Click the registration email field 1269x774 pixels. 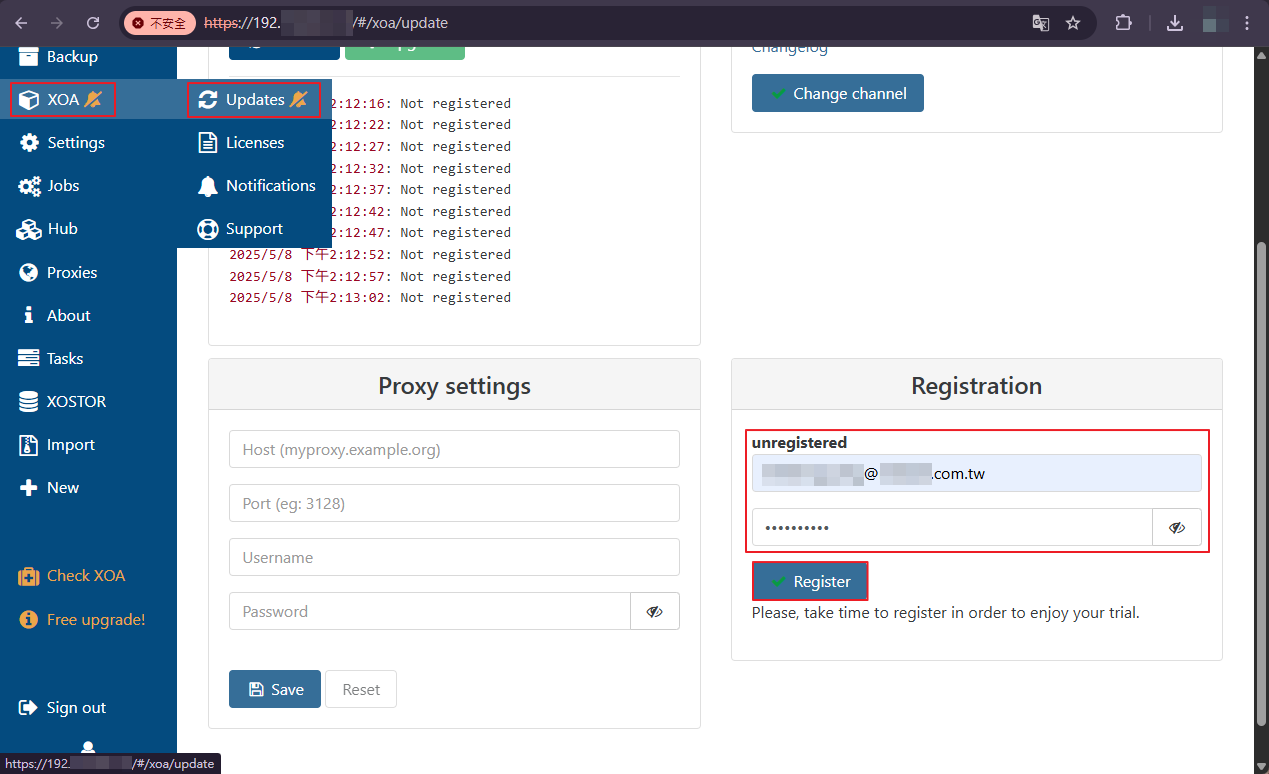click(x=977, y=473)
